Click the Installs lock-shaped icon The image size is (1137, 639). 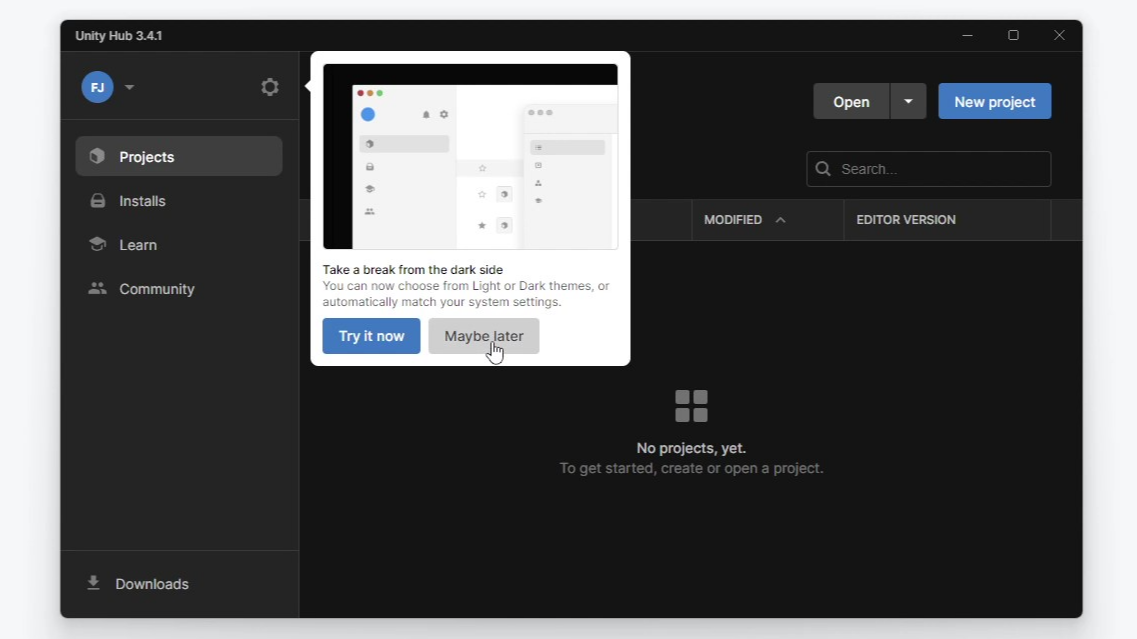pos(97,201)
